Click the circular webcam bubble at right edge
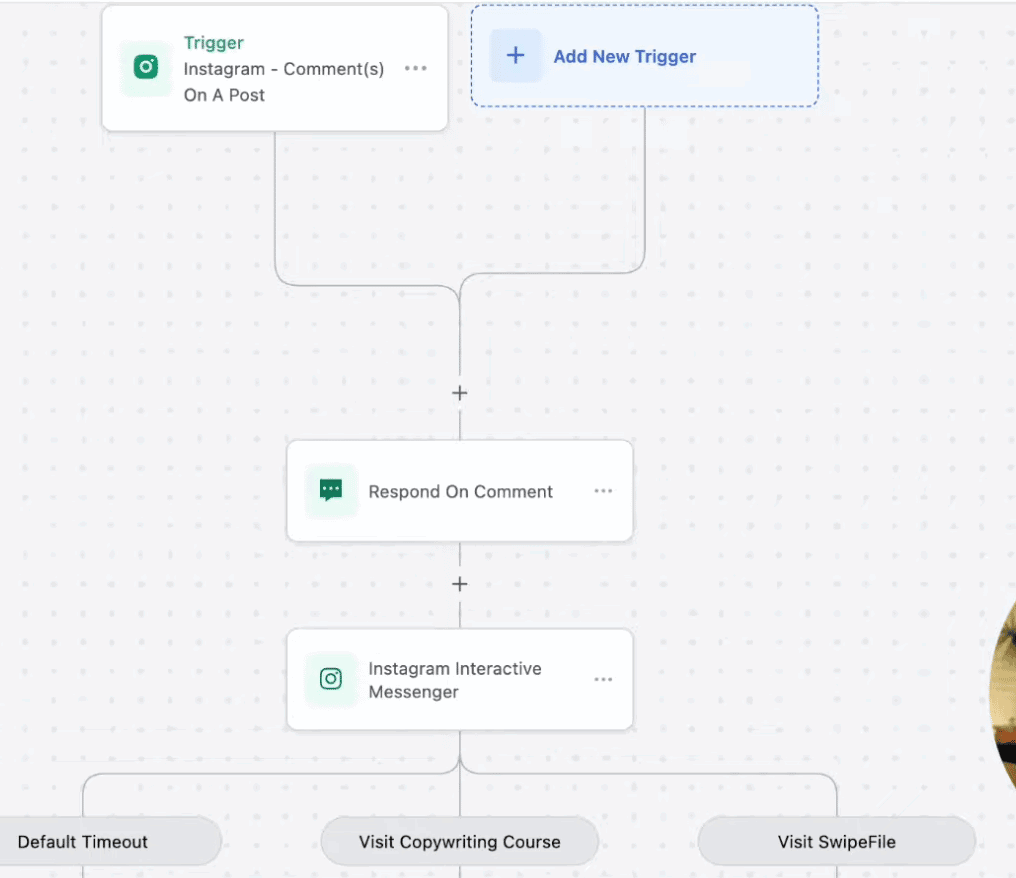 pyautogui.click(x=1003, y=690)
